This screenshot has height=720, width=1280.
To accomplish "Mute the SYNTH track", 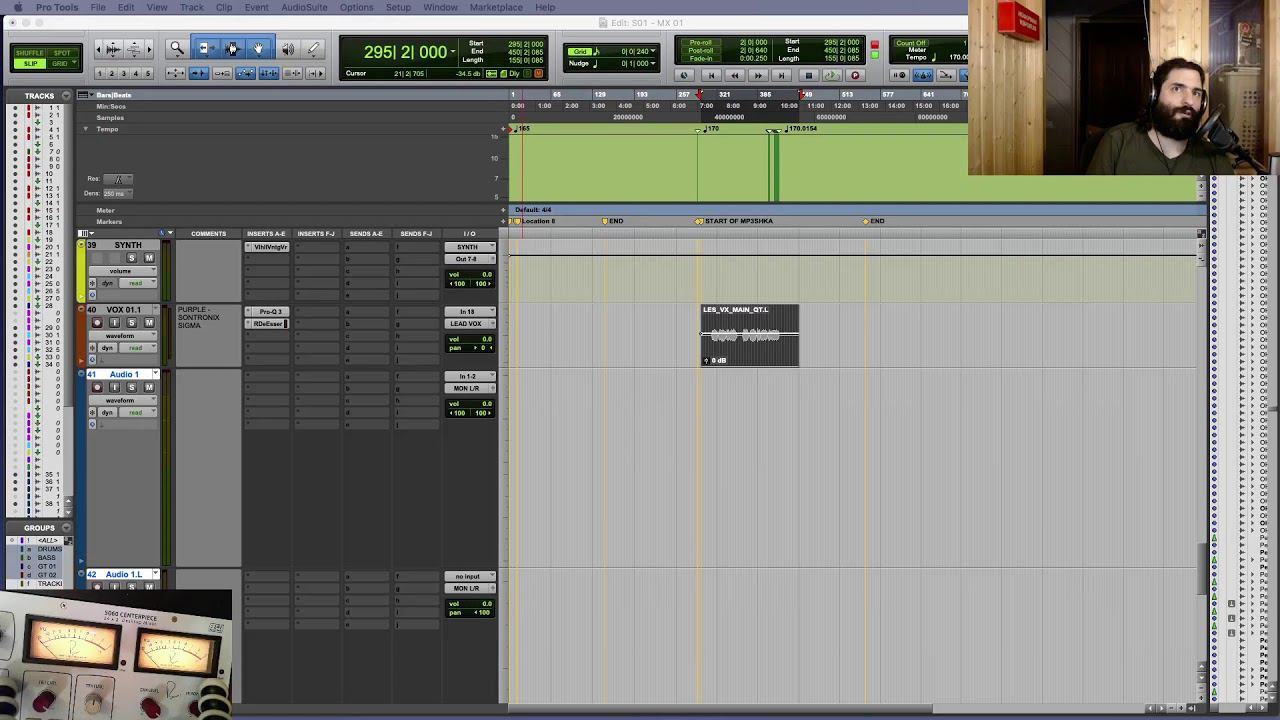I will click(x=149, y=258).
